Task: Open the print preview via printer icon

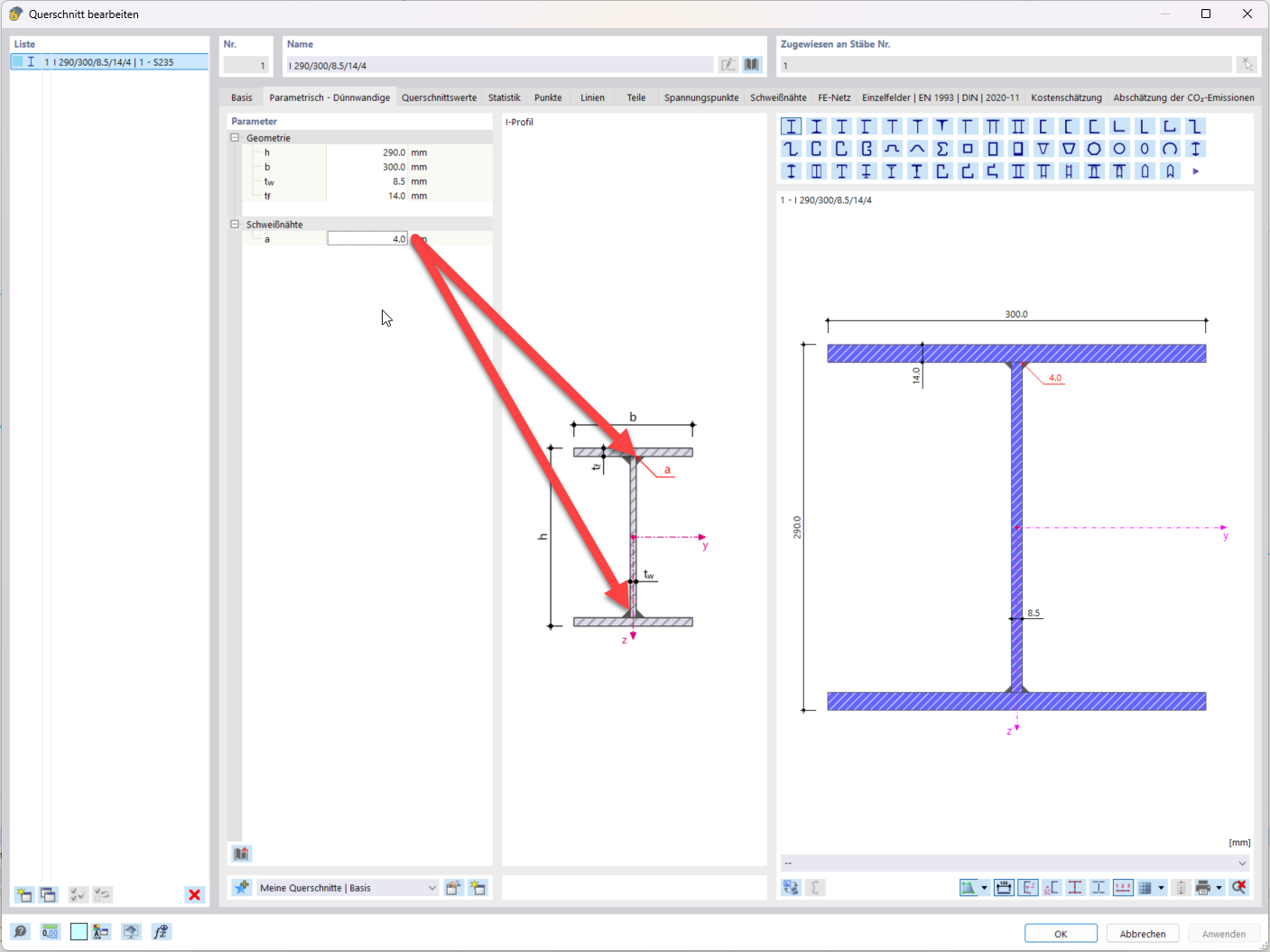Action: point(1203,887)
